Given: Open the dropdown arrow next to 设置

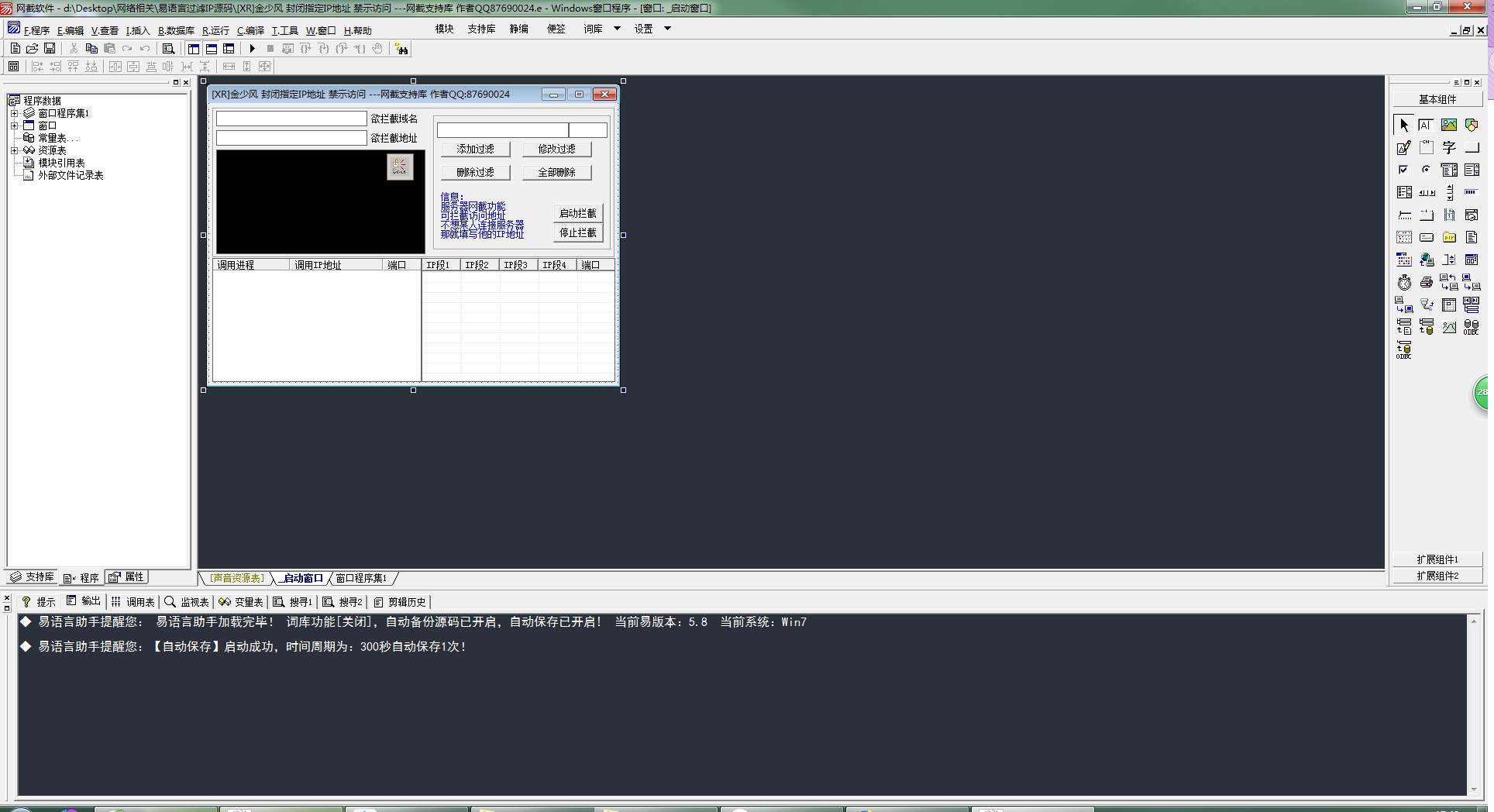Looking at the screenshot, I should [667, 29].
